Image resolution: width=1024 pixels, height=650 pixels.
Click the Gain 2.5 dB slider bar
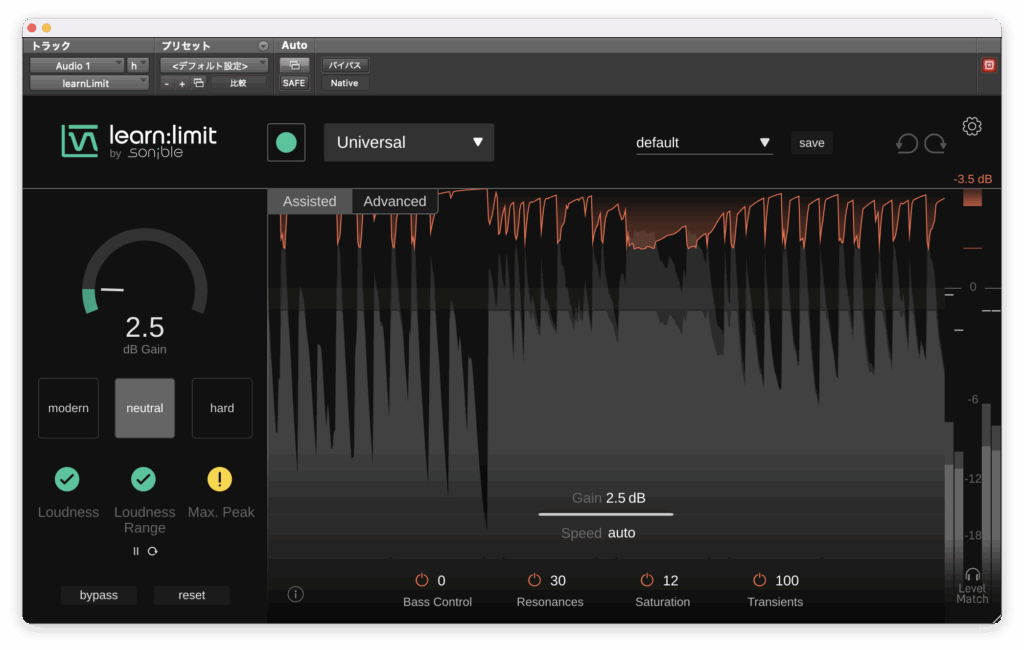point(605,514)
